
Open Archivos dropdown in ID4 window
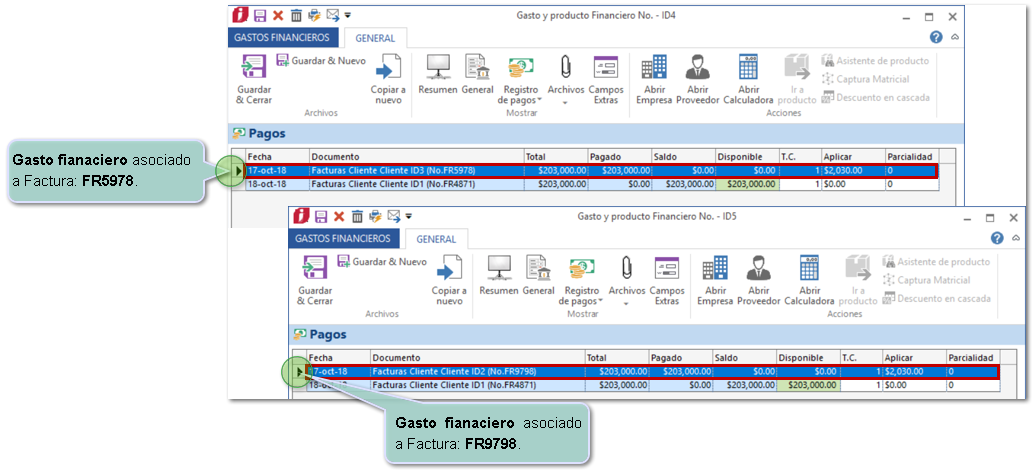(566, 80)
